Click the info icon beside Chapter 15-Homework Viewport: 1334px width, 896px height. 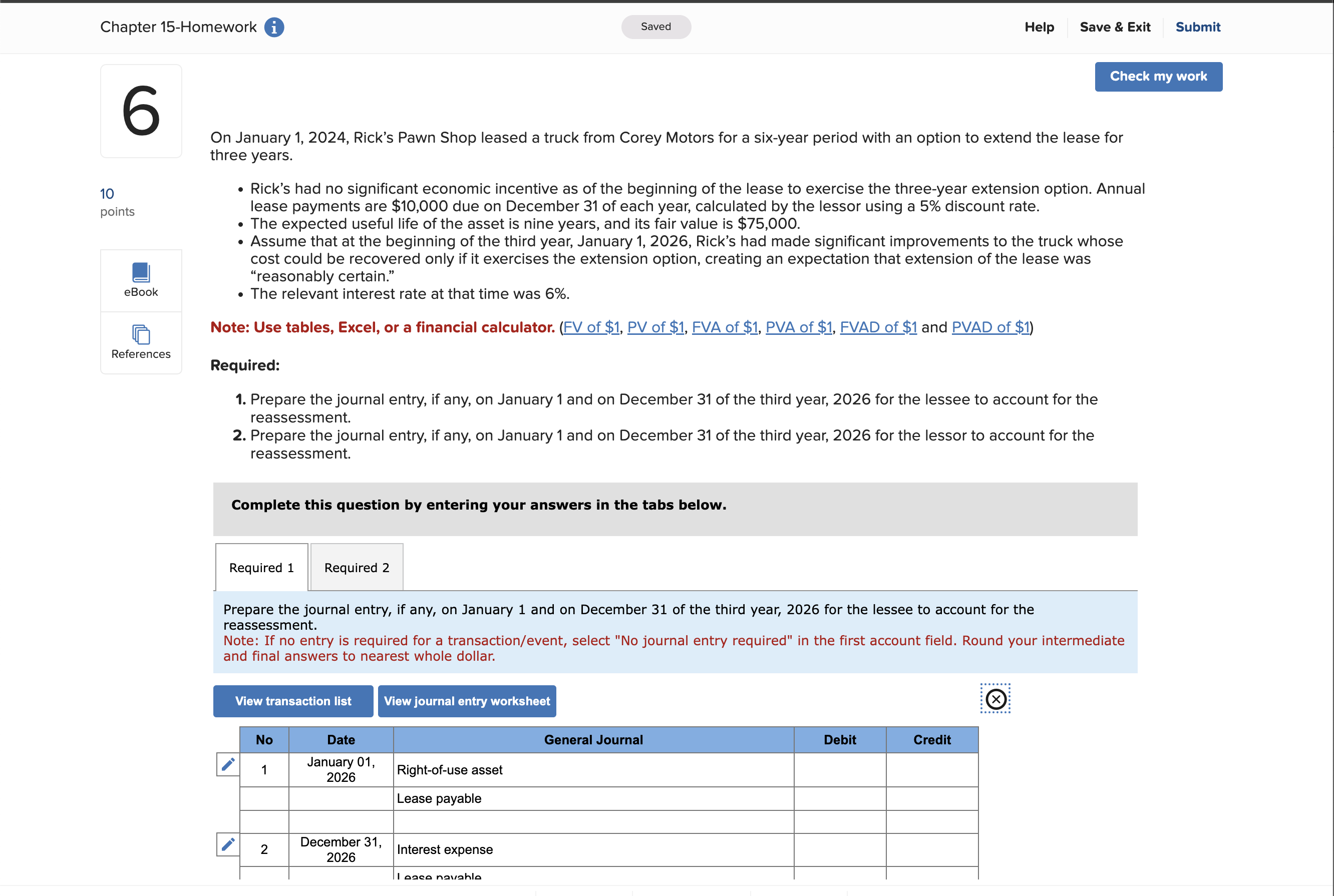tap(274, 27)
